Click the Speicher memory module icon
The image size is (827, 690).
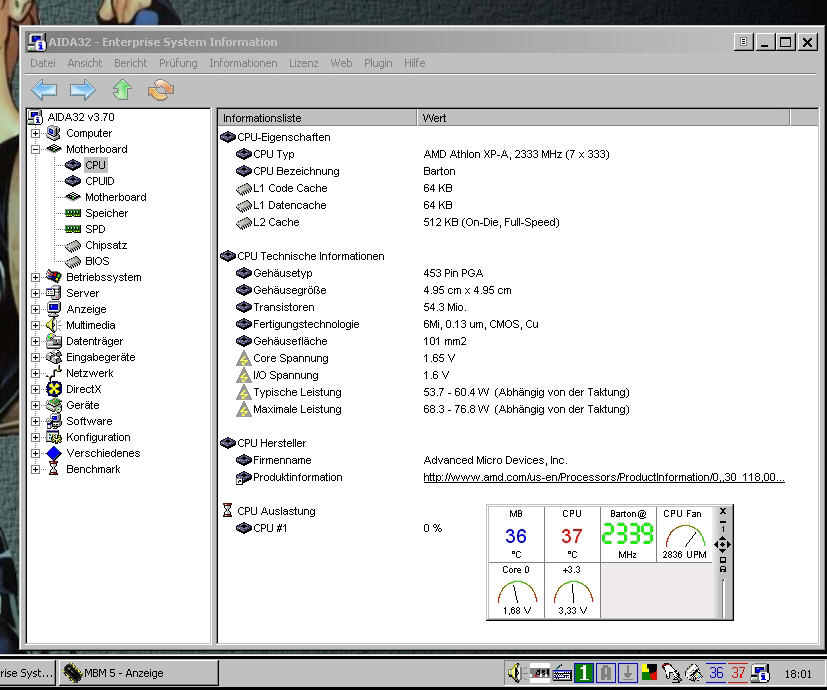coord(73,213)
